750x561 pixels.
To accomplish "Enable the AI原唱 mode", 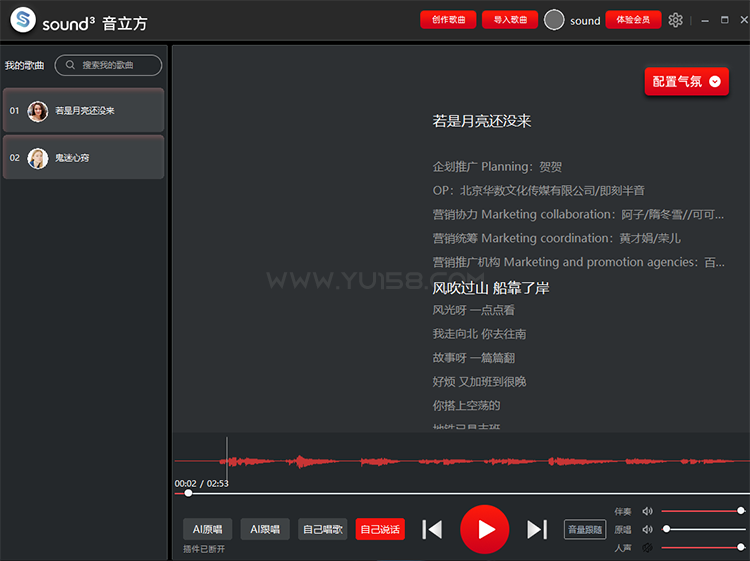I will tap(208, 529).
